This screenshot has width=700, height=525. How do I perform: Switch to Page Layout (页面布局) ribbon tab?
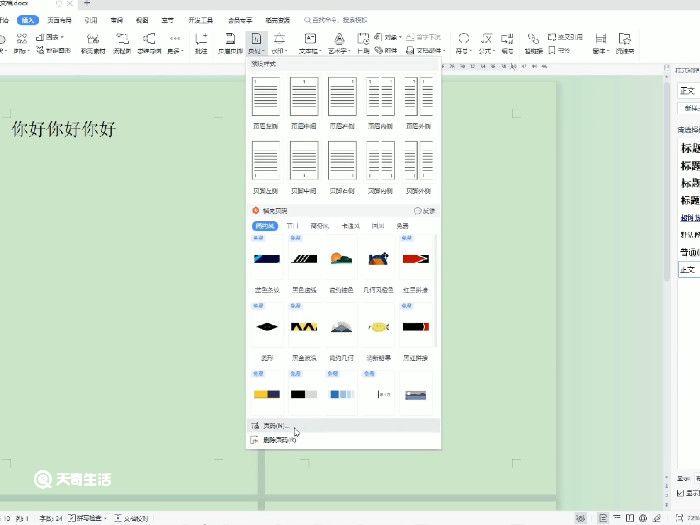click(x=59, y=20)
